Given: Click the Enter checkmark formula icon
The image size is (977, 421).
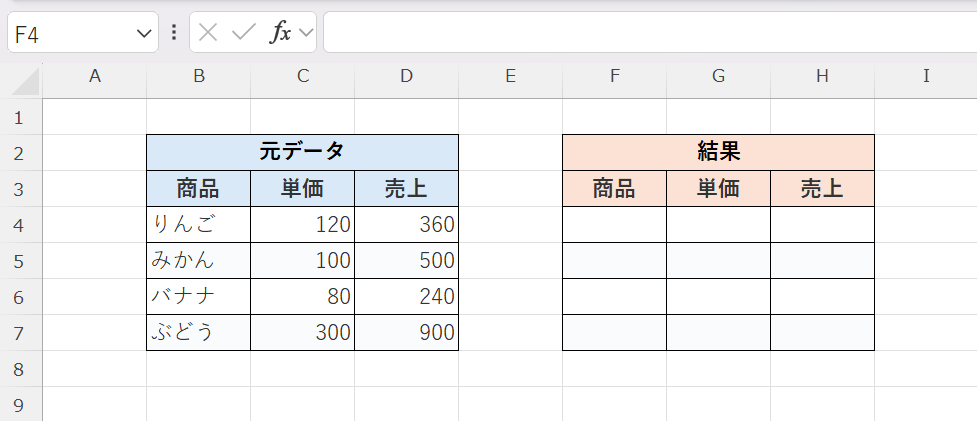Looking at the screenshot, I should 243,33.
